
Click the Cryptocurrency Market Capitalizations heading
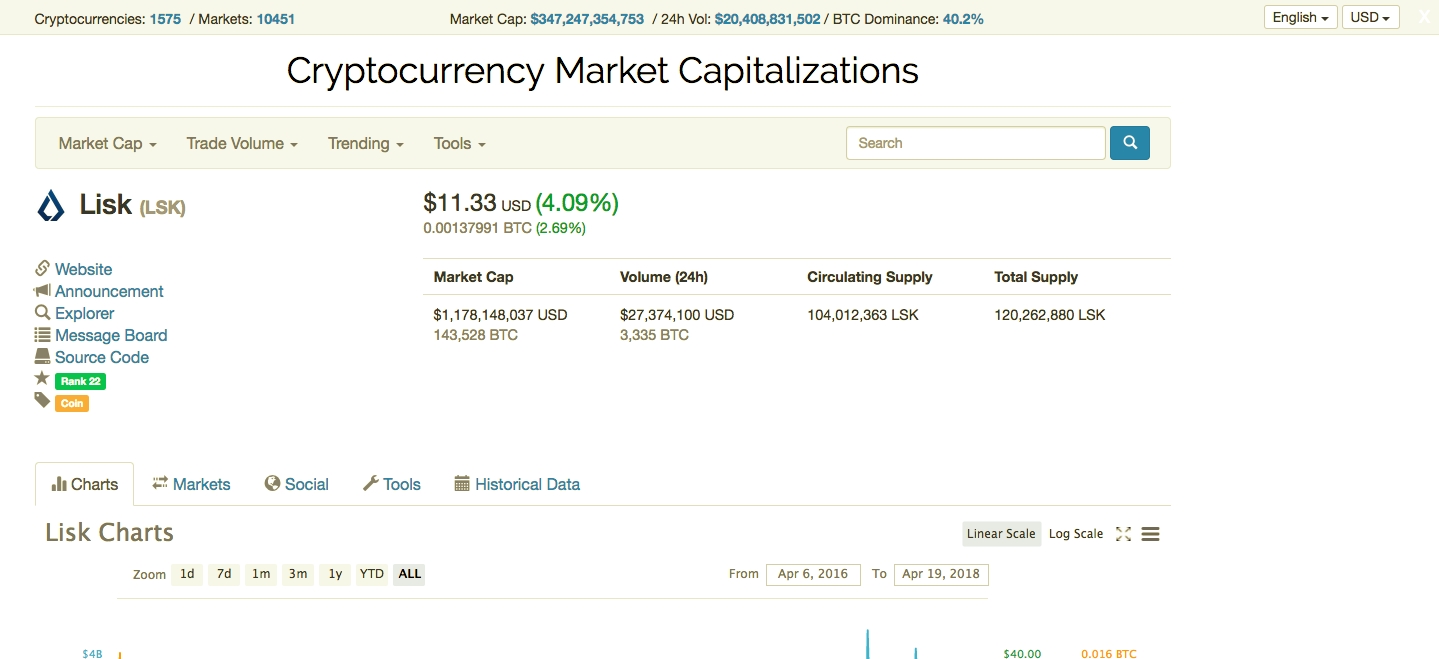click(x=602, y=71)
